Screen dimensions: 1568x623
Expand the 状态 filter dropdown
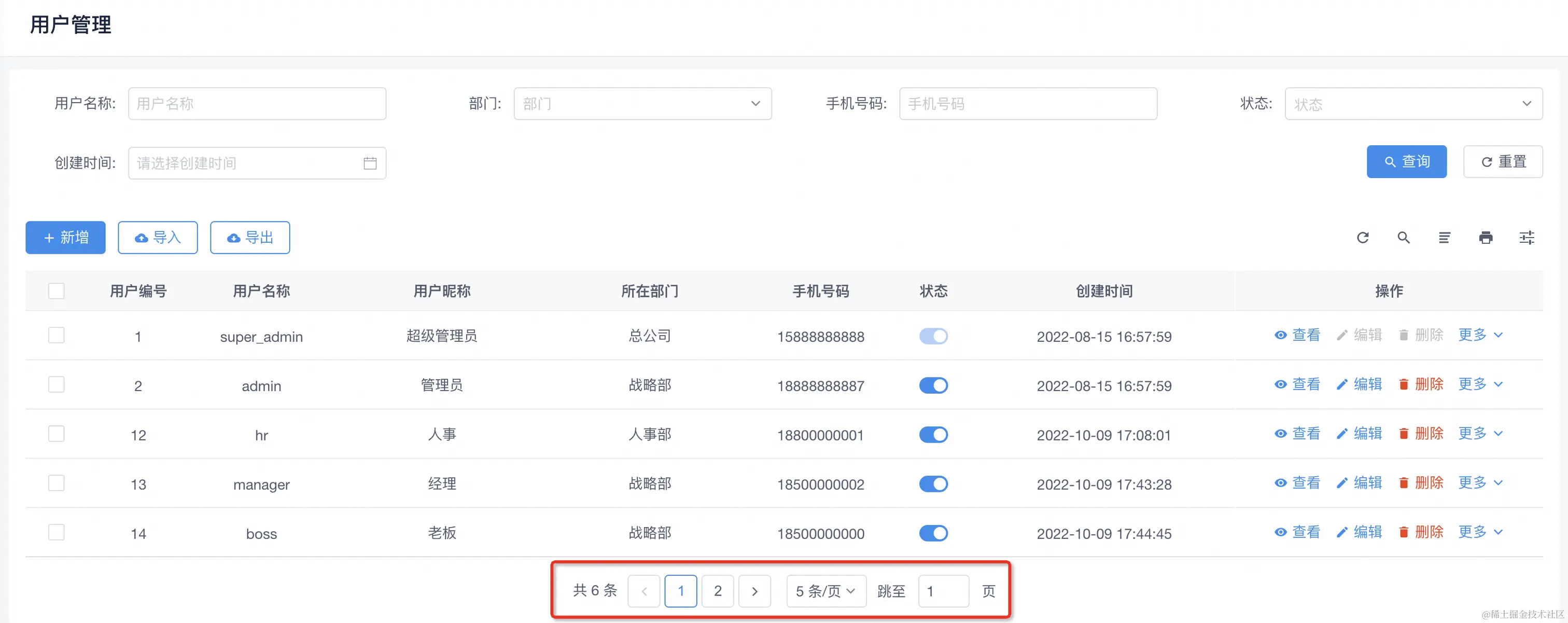click(x=1413, y=104)
